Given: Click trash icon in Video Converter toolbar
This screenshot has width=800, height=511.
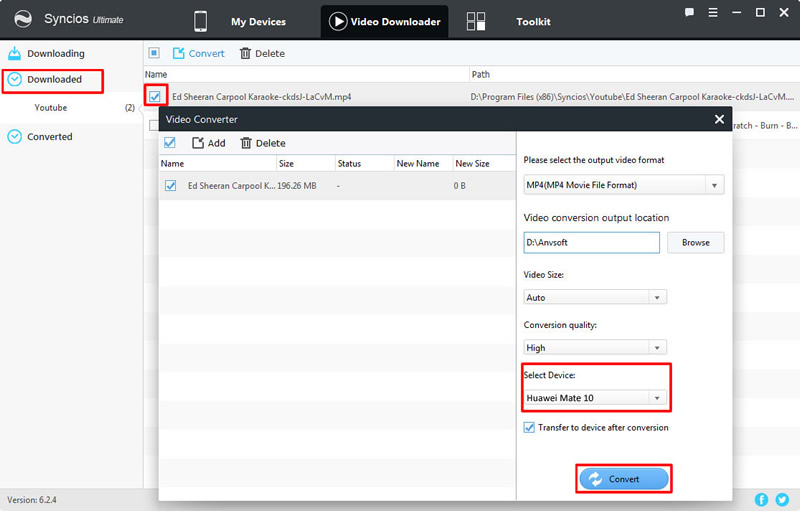Looking at the screenshot, I should [x=246, y=143].
